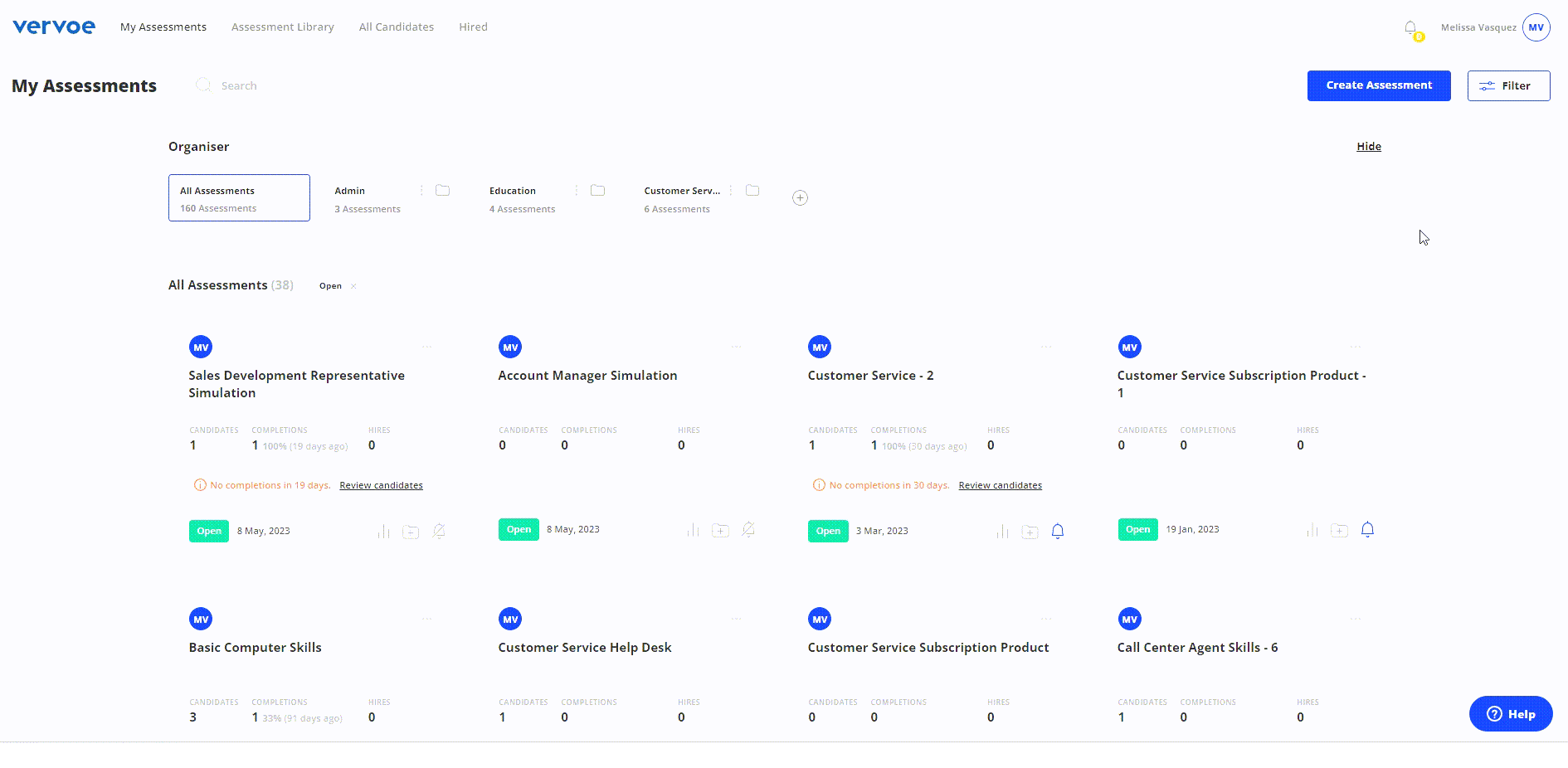Click the Education folder icon
Image resolution: width=1568 pixels, height=768 pixels.
click(597, 191)
